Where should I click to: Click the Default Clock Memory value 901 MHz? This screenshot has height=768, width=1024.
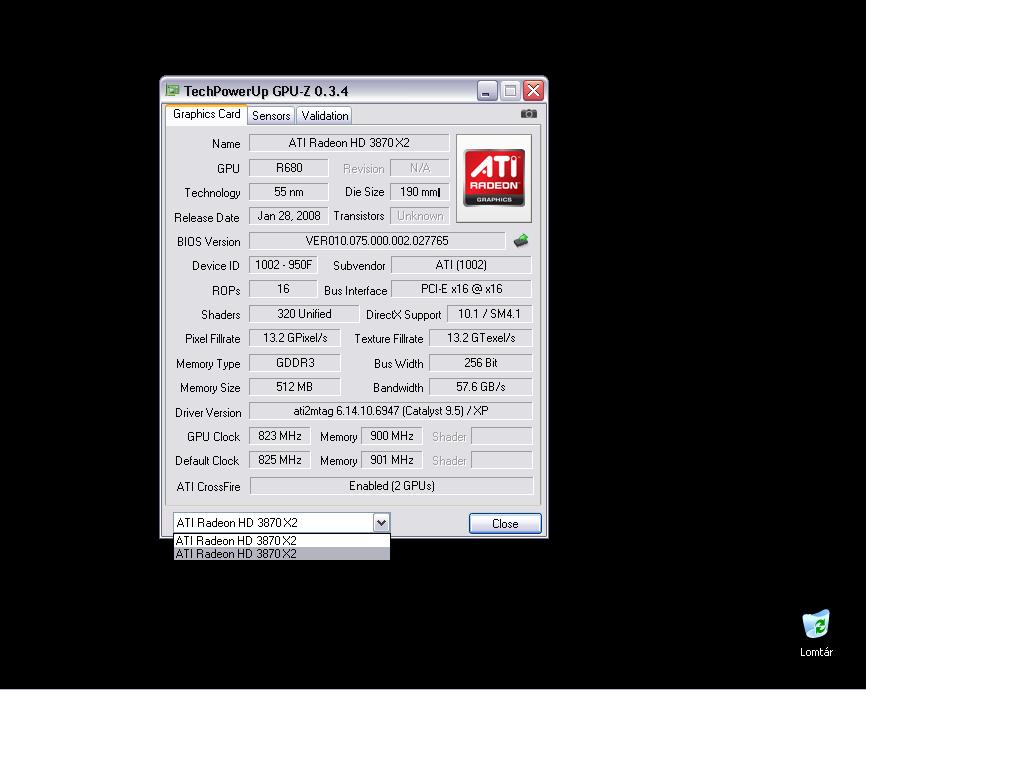(x=392, y=460)
